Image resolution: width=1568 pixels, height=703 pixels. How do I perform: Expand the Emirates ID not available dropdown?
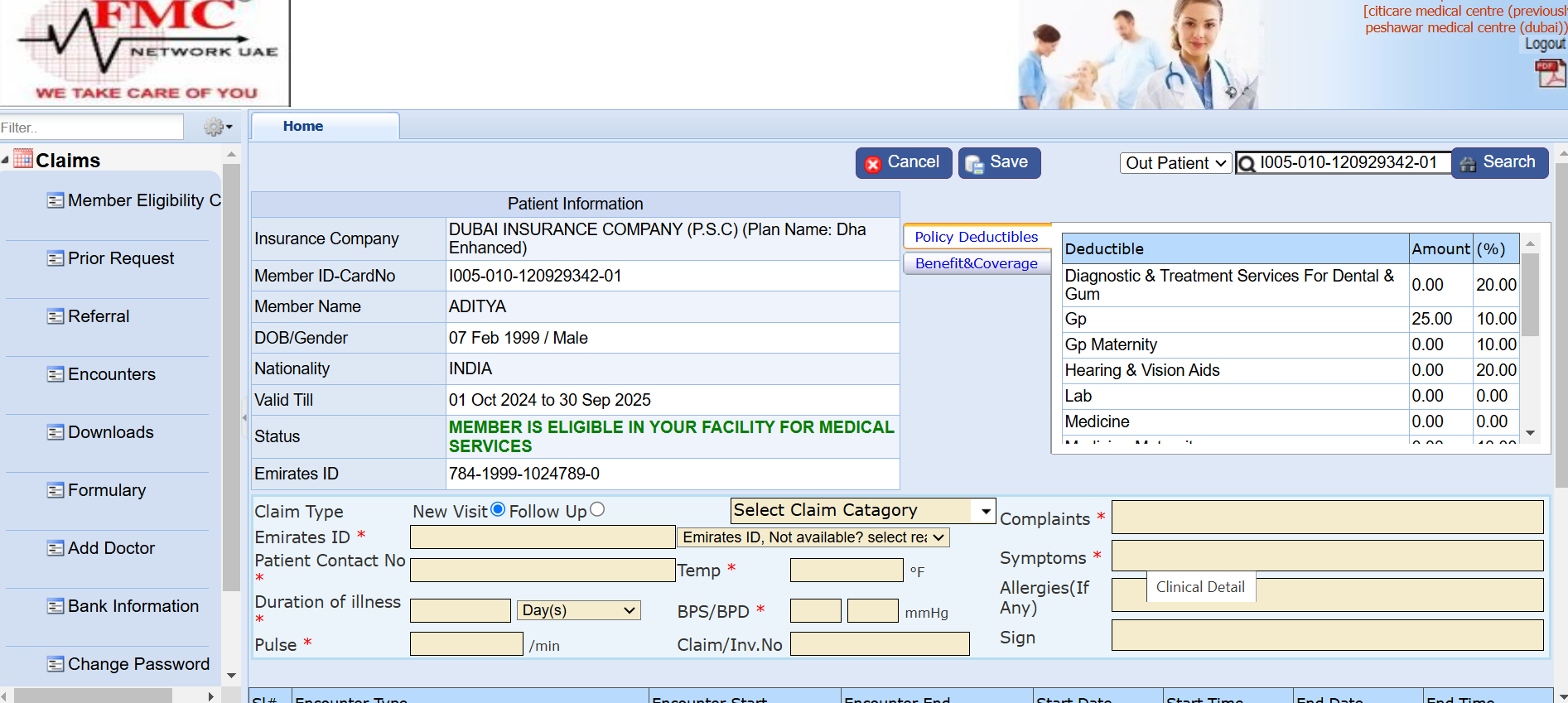[x=813, y=537]
